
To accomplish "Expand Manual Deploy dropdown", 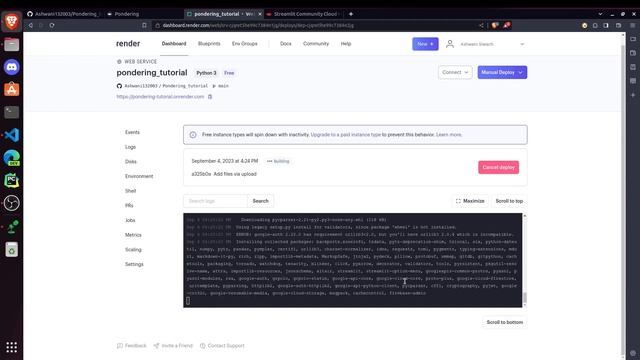I will 502,72.
